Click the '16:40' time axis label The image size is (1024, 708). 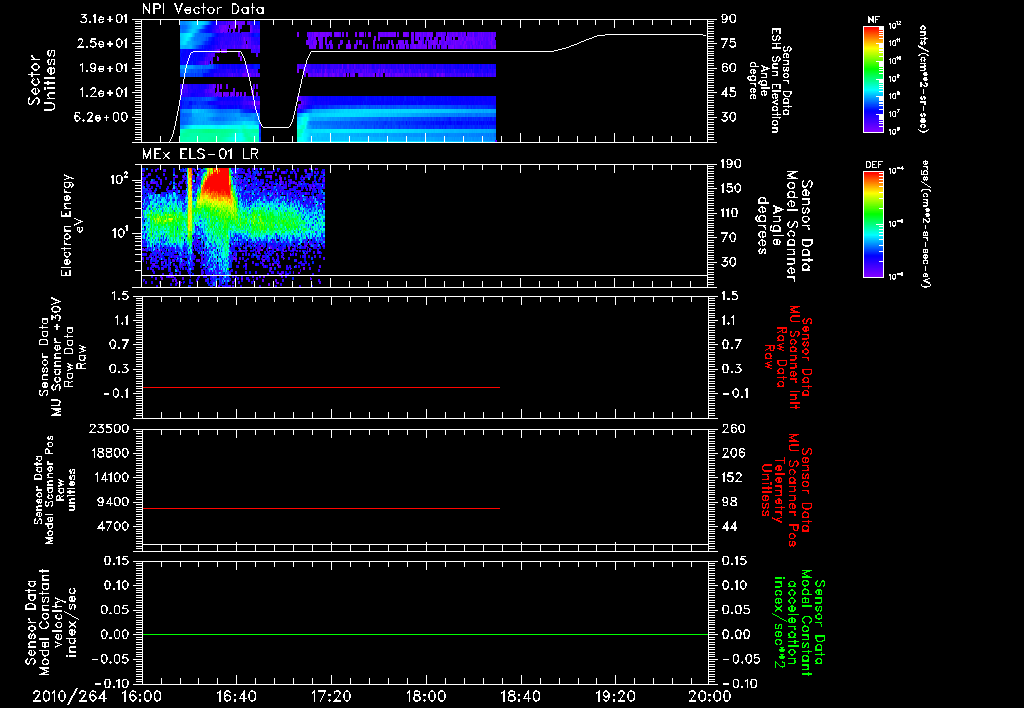pos(236,696)
